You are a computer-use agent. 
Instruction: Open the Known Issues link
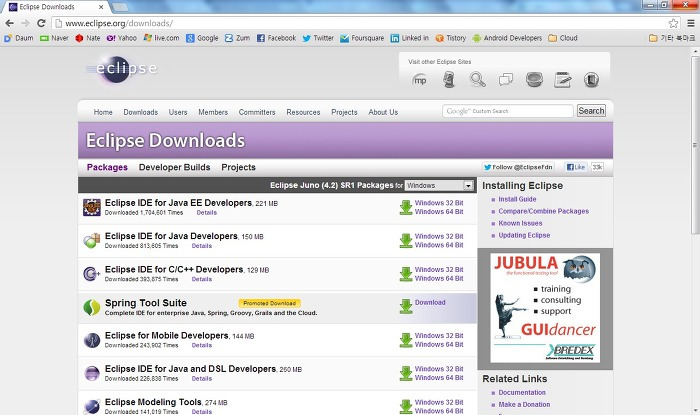click(520, 224)
